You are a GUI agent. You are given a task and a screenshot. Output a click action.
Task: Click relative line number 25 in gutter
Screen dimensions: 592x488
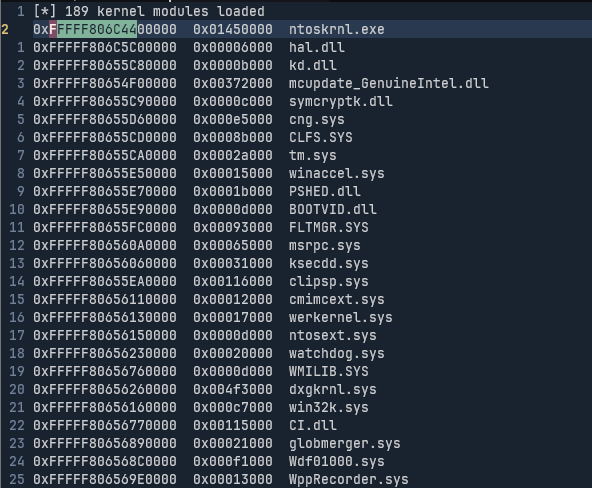(17, 479)
